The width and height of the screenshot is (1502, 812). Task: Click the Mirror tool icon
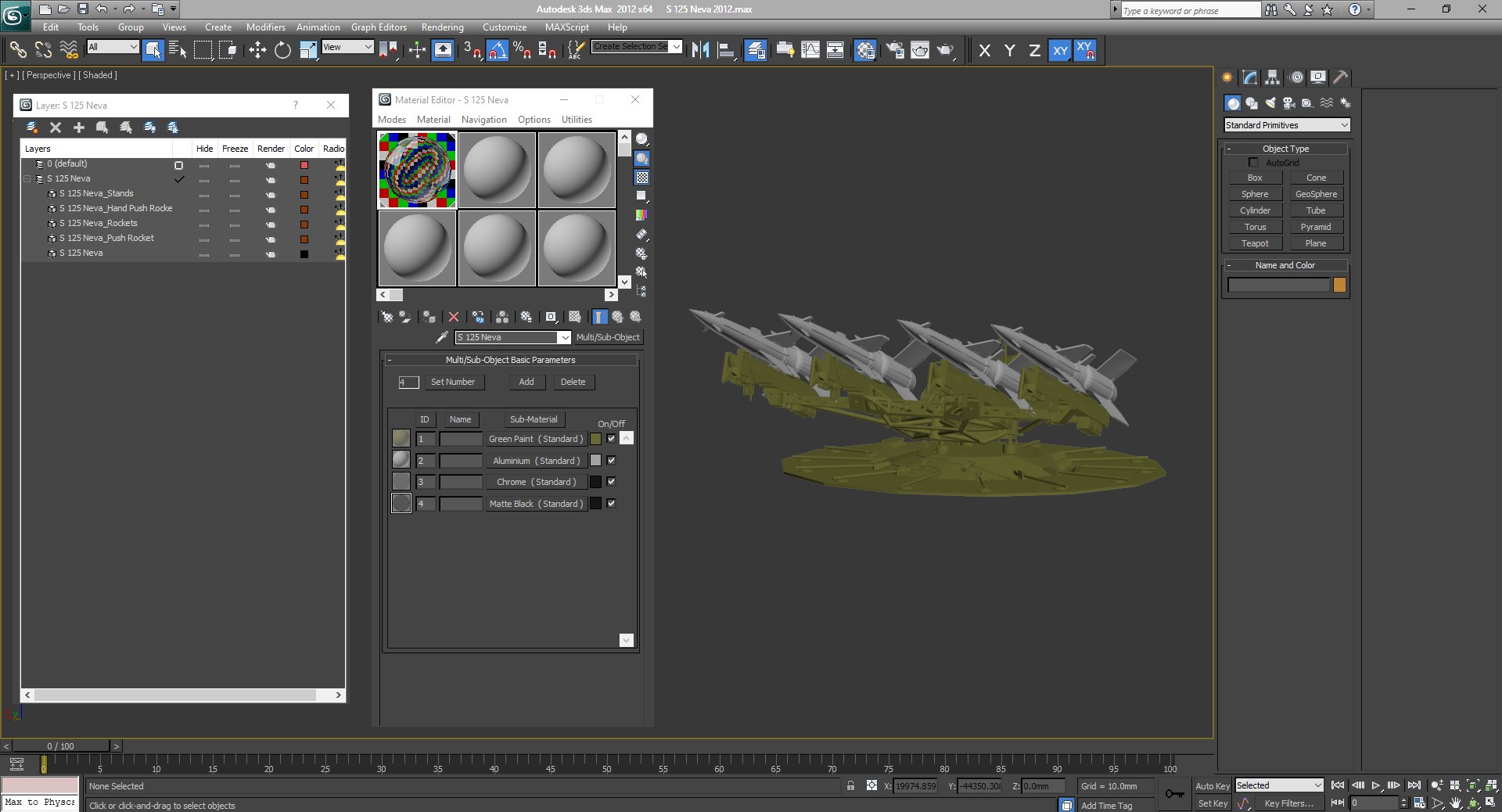pos(700,50)
